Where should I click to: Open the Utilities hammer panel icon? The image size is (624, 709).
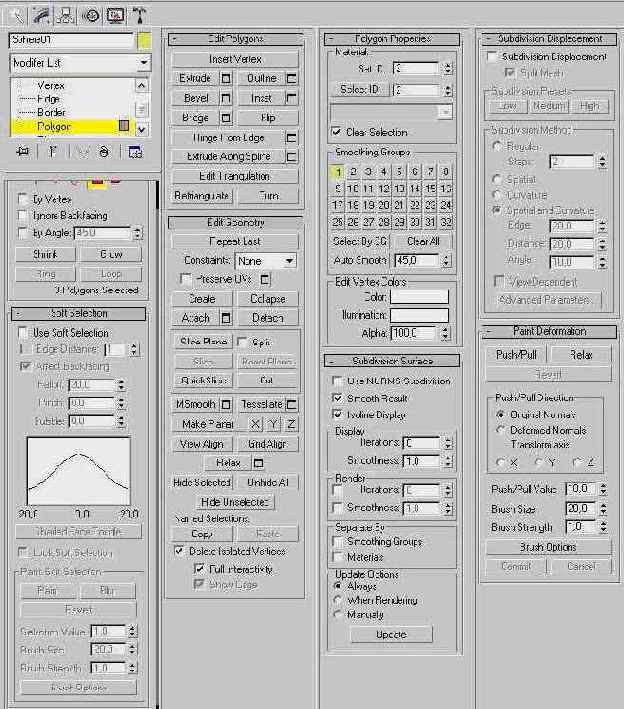click(141, 14)
